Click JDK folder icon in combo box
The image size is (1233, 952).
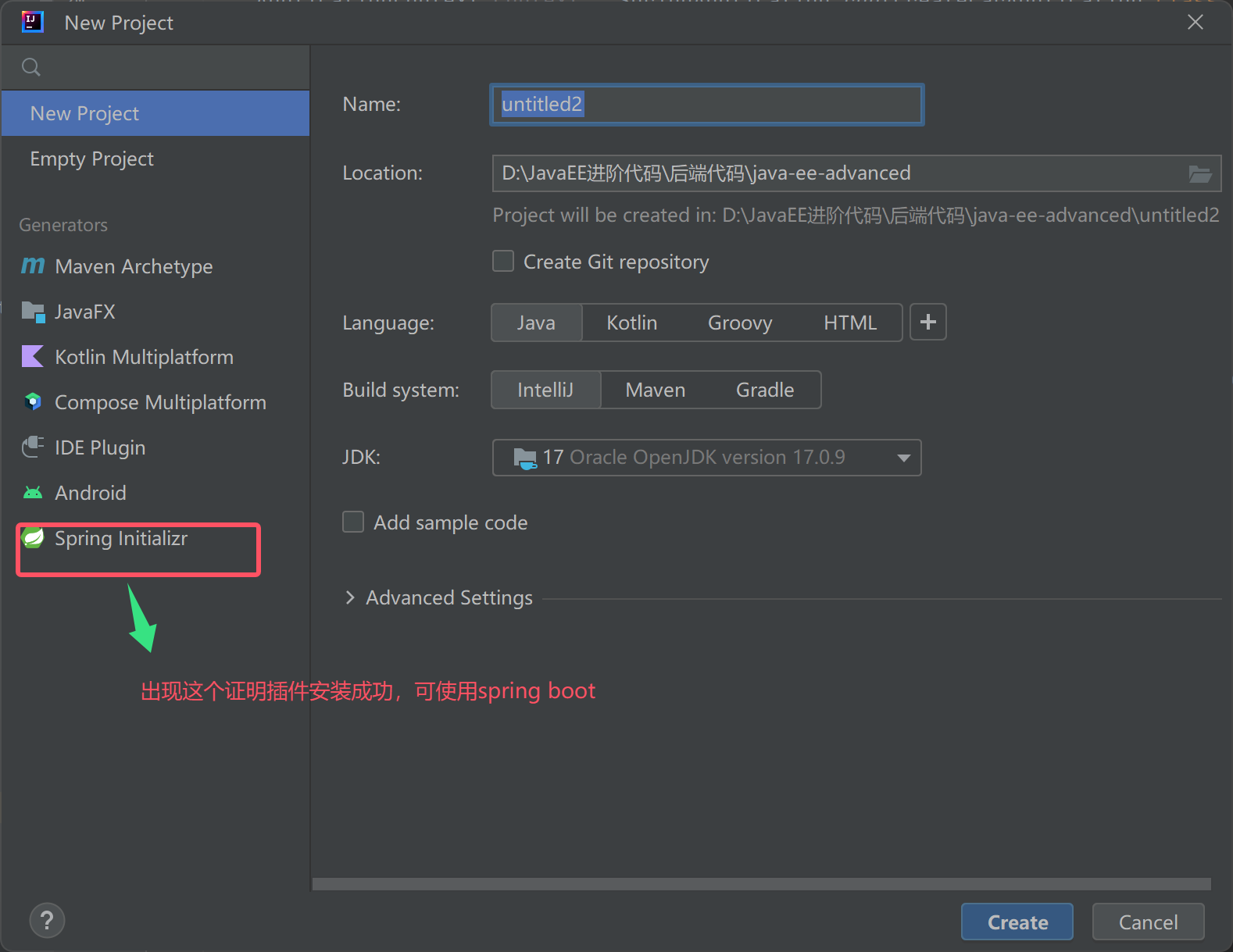click(x=525, y=458)
